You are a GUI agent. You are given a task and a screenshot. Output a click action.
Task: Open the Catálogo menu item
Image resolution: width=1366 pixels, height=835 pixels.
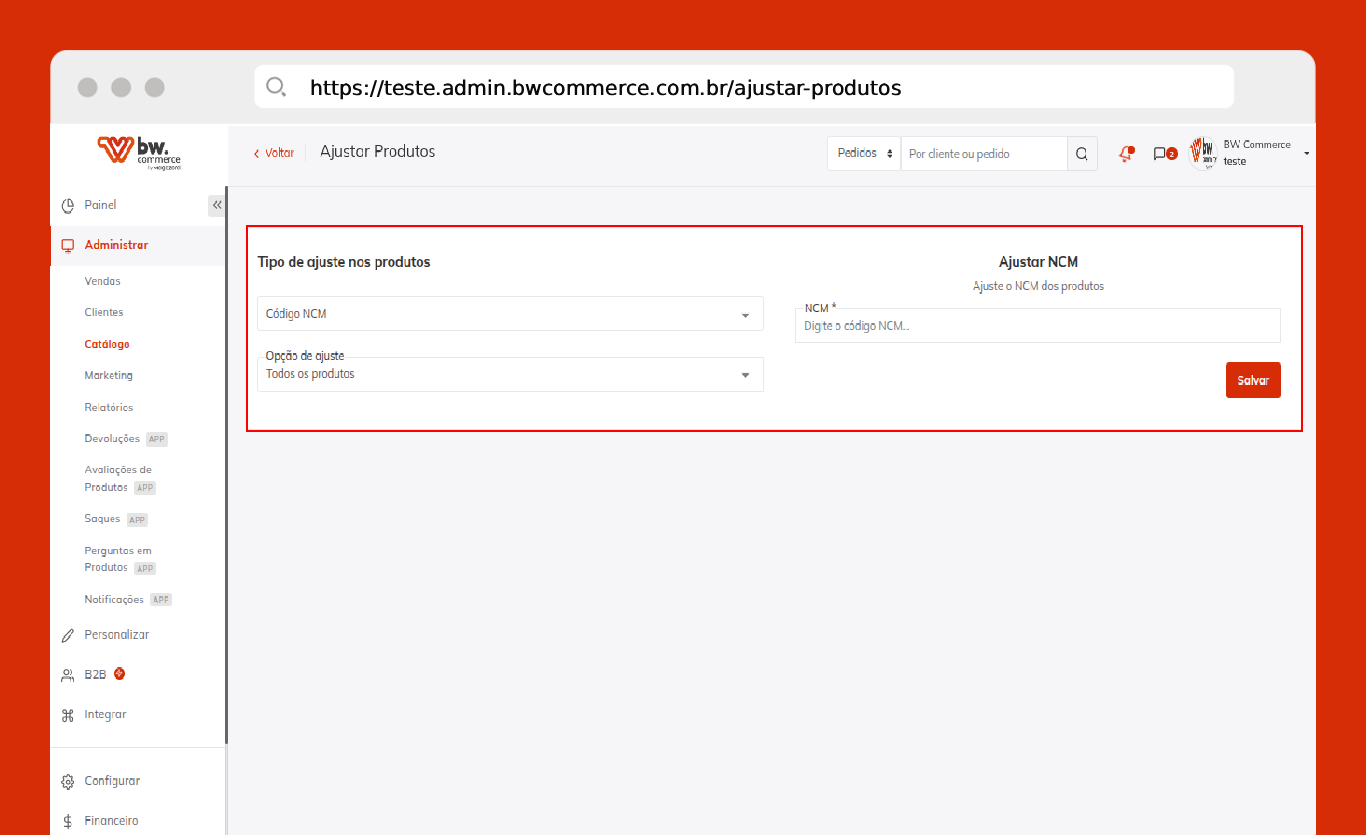pos(107,344)
